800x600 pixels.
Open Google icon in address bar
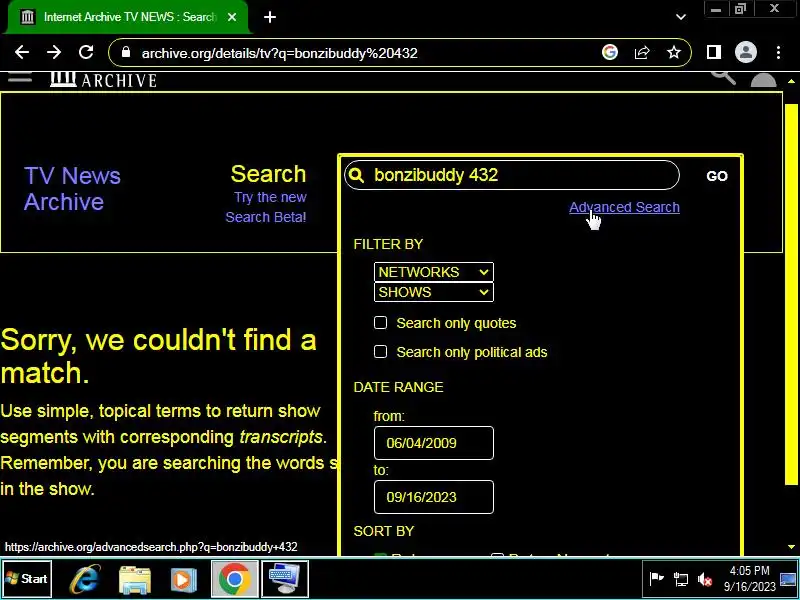[610, 52]
